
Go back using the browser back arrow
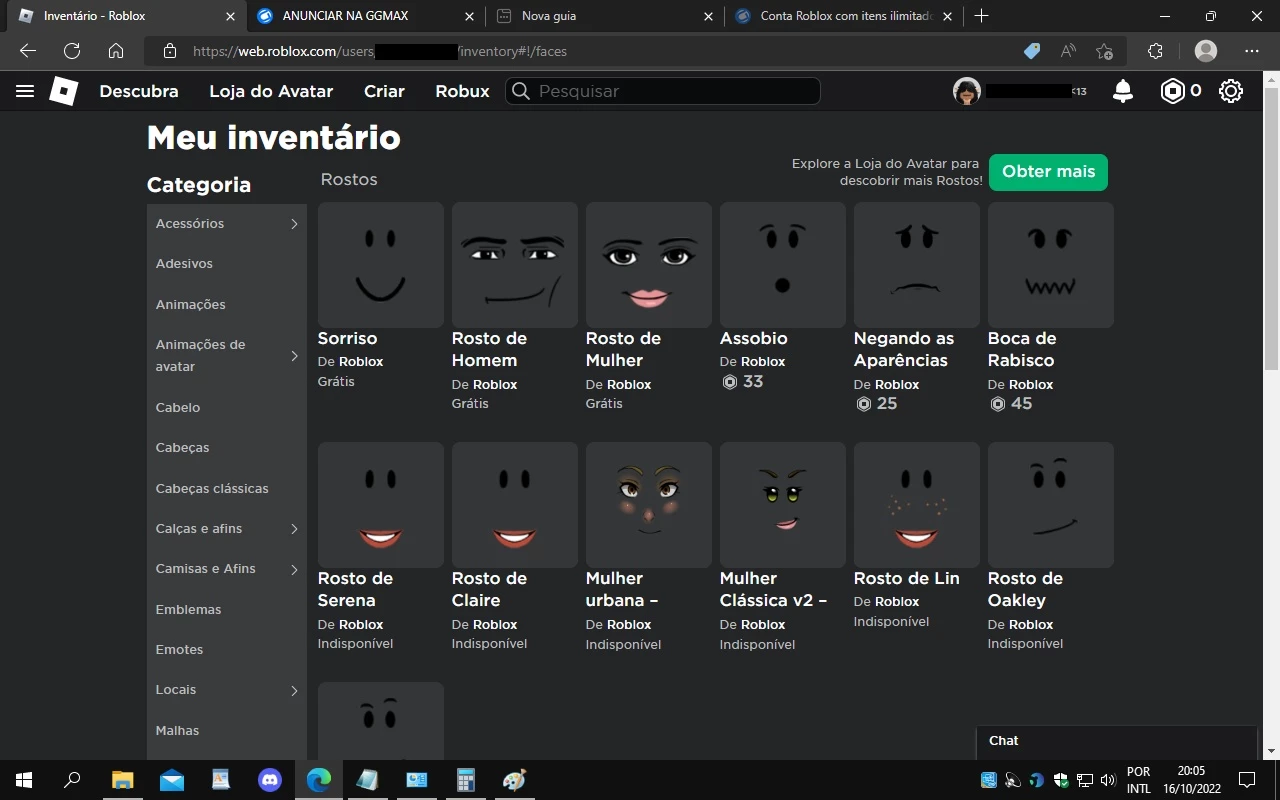[28, 51]
